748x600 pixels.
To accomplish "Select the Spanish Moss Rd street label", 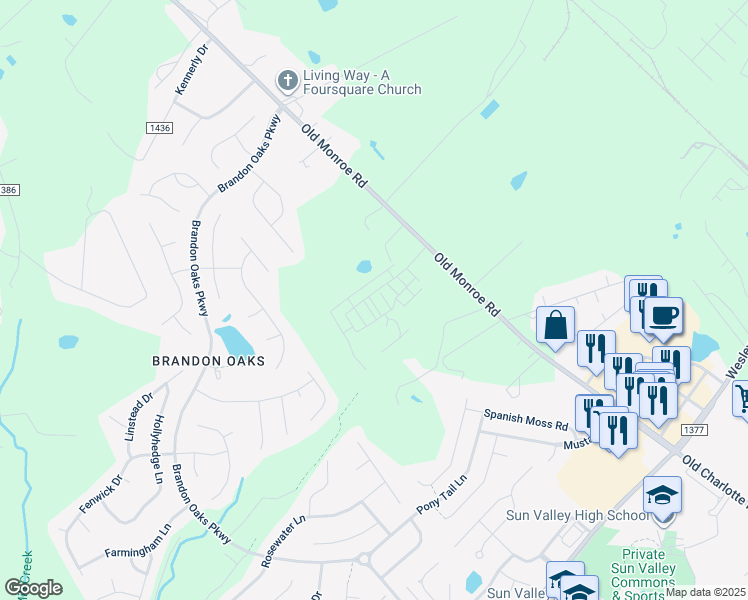I will [526, 420].
